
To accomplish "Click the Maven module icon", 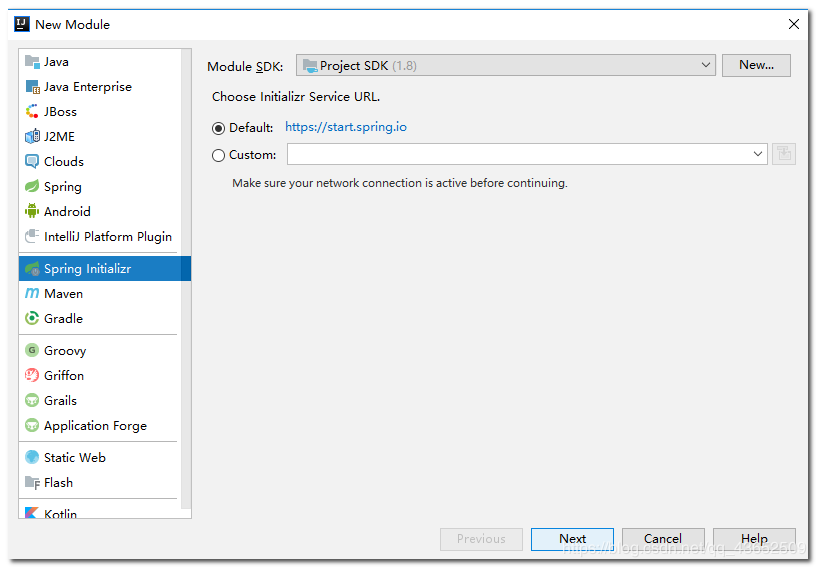I will pos(32,294).
